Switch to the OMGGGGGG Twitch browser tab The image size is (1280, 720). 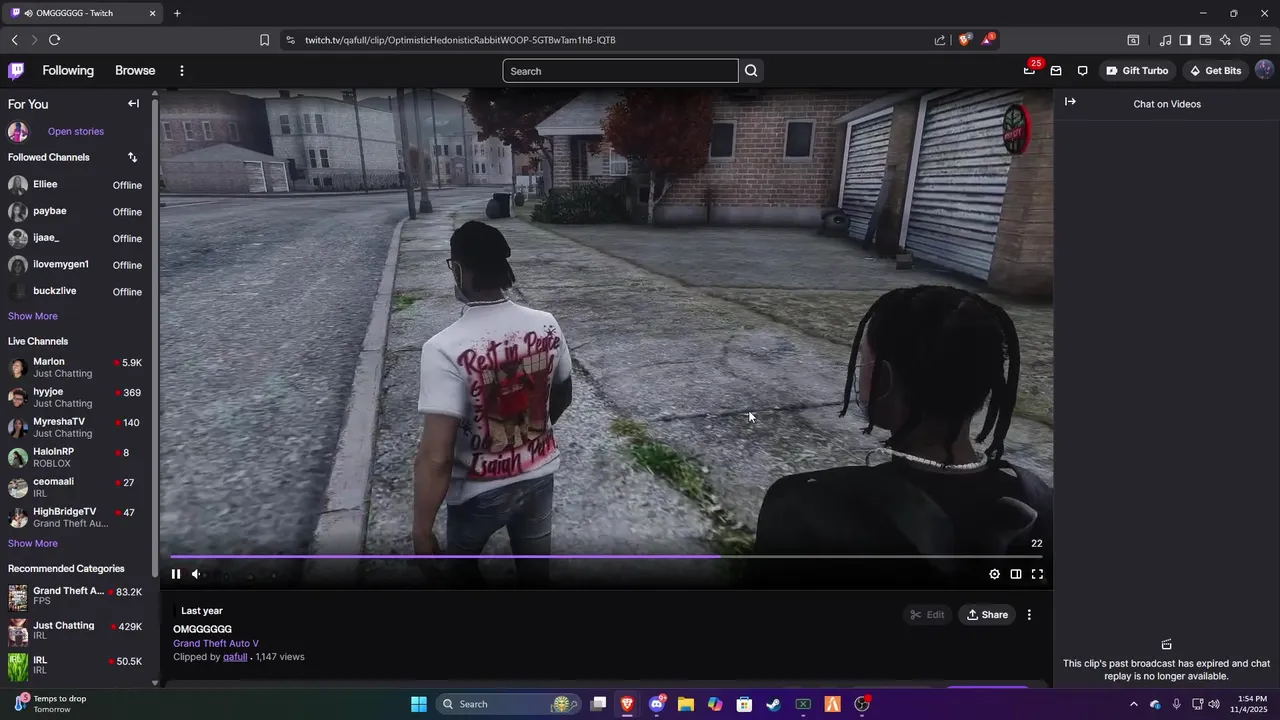click(84, 13)
